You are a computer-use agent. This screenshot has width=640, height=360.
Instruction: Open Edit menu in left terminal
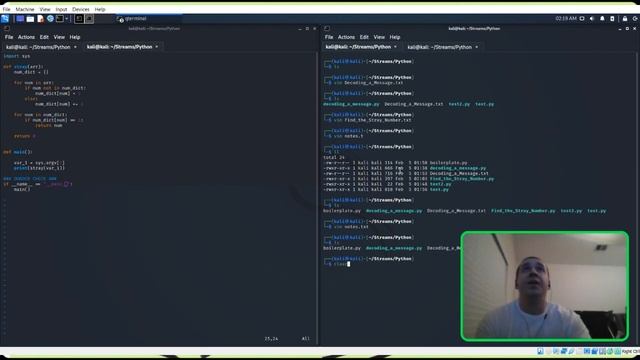click(44, 37)
